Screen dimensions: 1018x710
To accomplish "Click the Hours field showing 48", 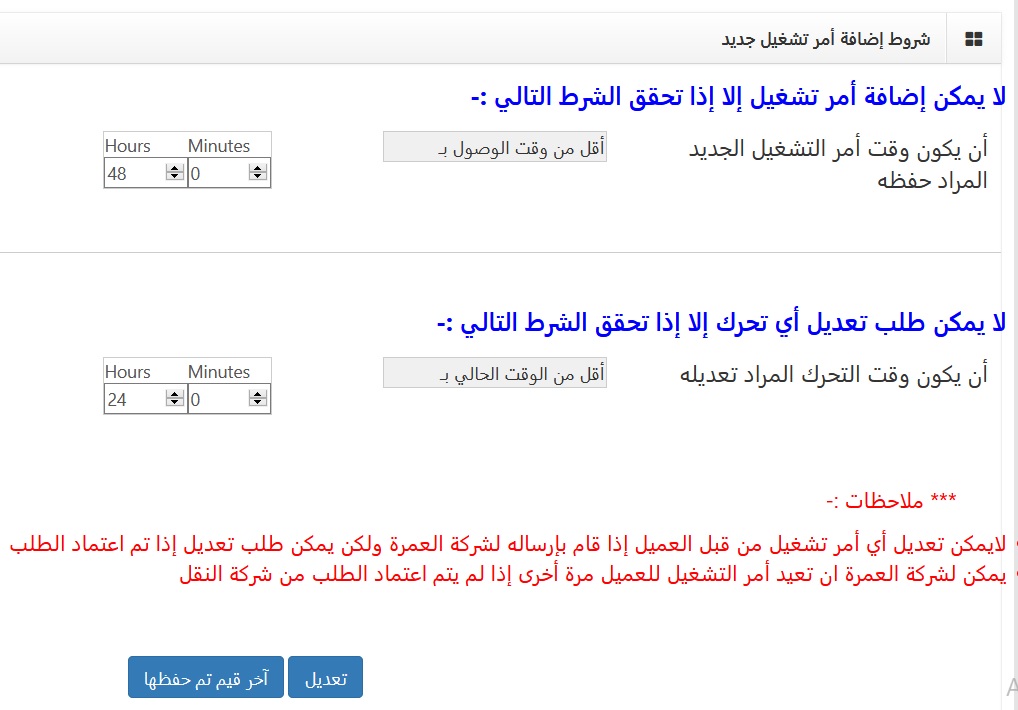I will (x=133, y=173).
